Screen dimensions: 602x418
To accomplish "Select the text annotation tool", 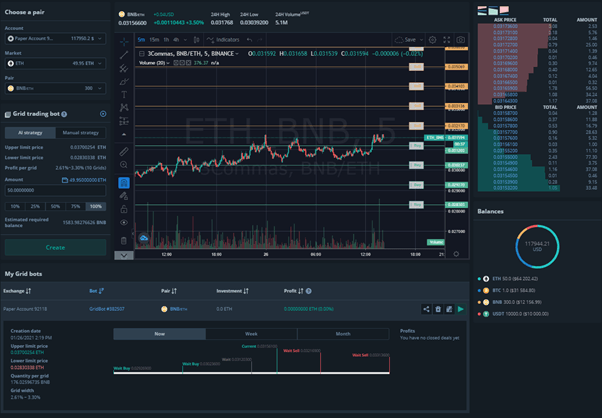I will (124, 94).
